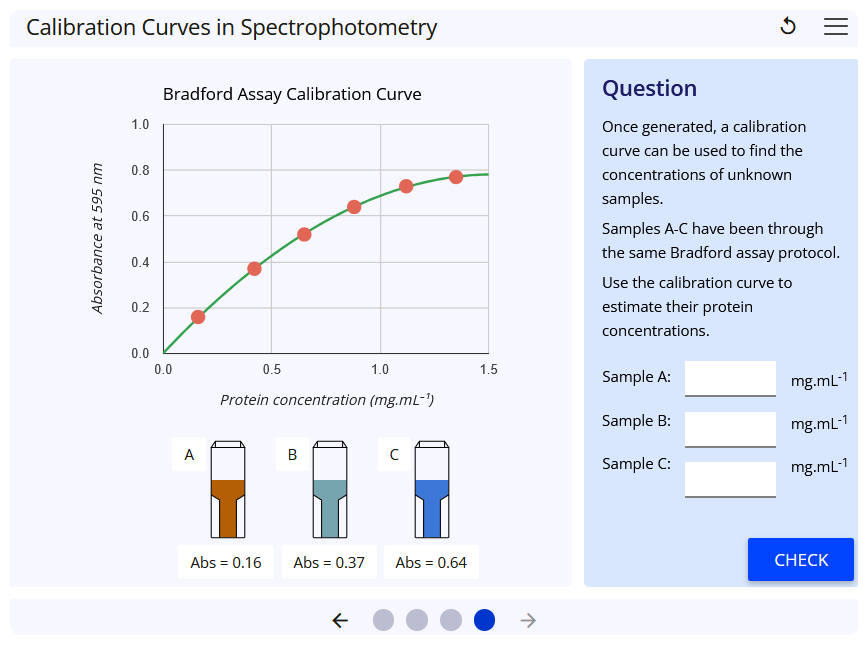Select the currently active fourth pagination dot
This screenshot has height=647, width=867.
[x=484, y=620]
